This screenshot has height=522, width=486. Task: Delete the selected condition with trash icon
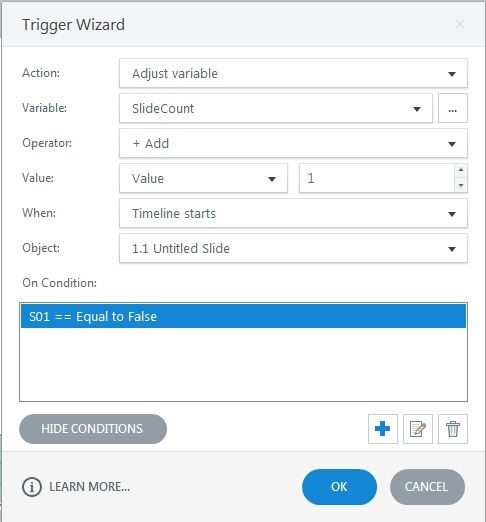[453, 429]
